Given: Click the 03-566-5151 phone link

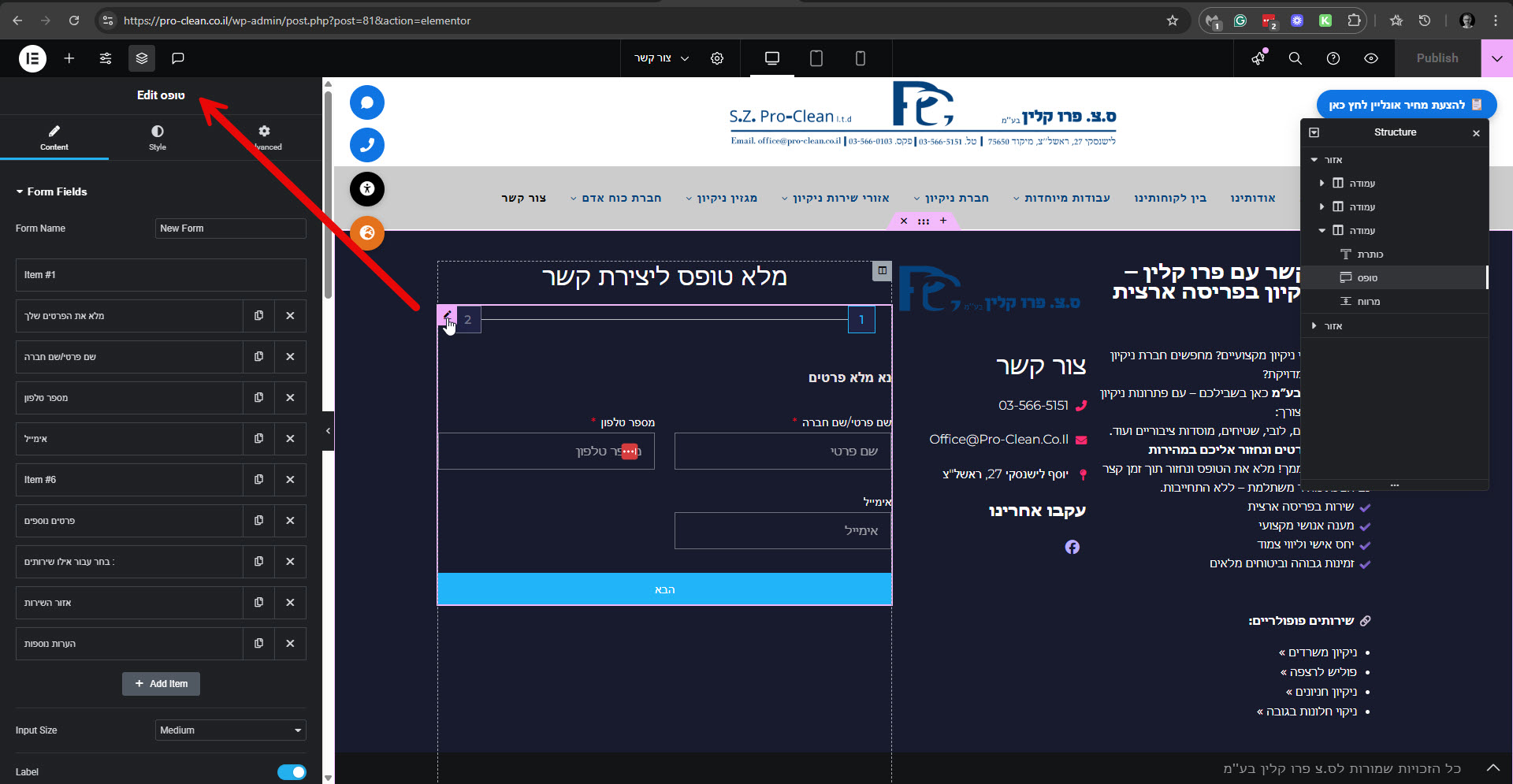Looking at the screenshot, I should click(x=1033, y=406).
